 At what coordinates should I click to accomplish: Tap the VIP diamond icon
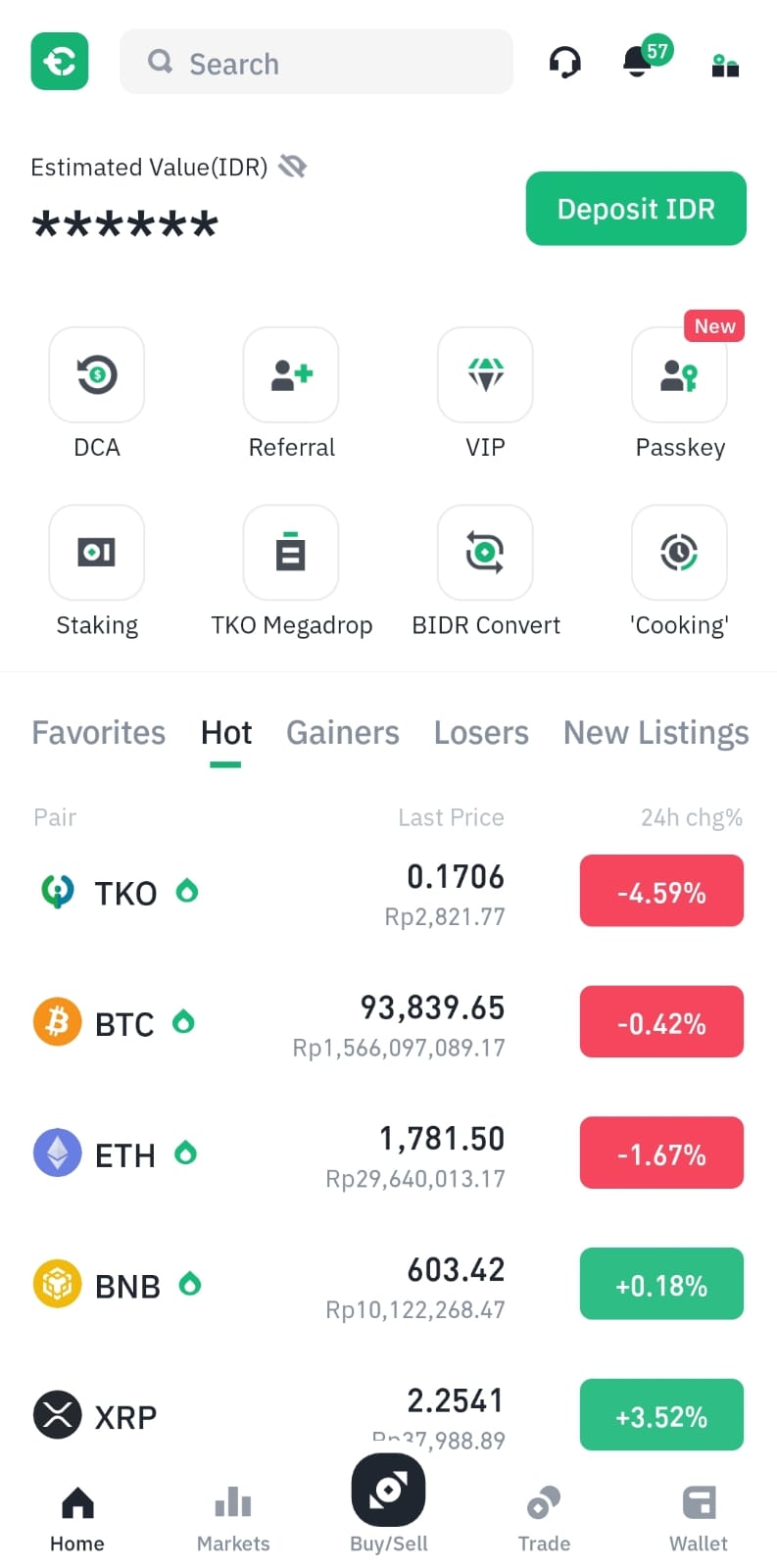485,374
